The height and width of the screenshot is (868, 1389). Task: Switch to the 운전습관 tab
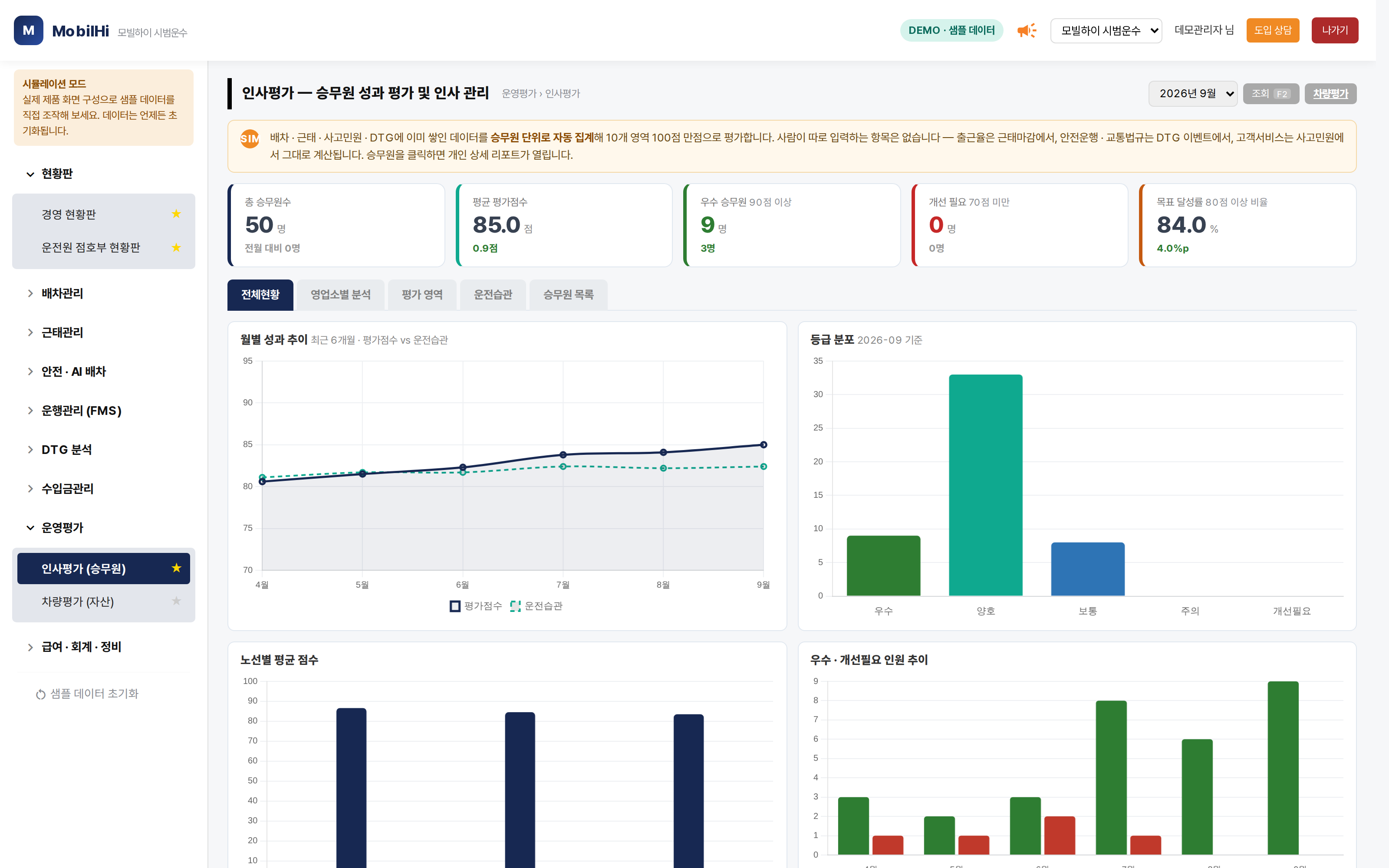pyautogui.click(x=493, y=295)
